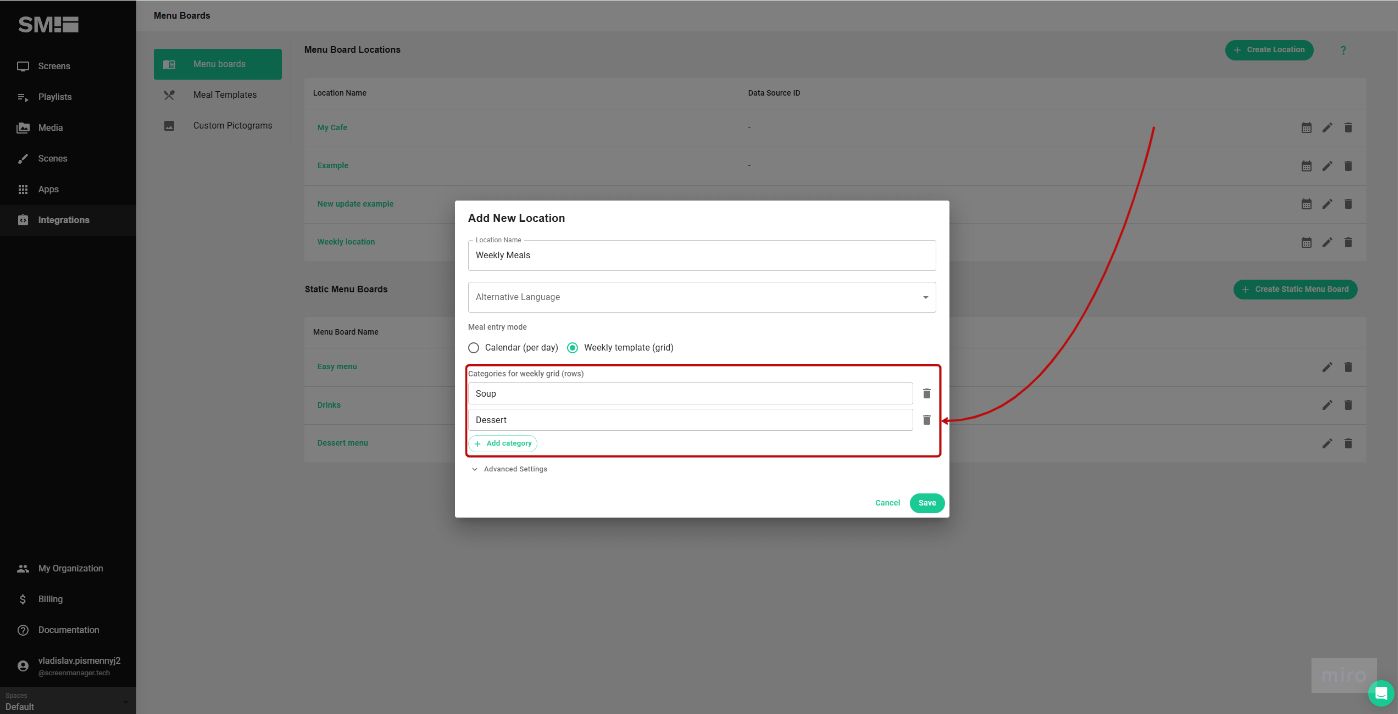The width and height of the screenshot is (1398, 714).
Task: Select the Menu boards tab
Action: tap(218, 64)
